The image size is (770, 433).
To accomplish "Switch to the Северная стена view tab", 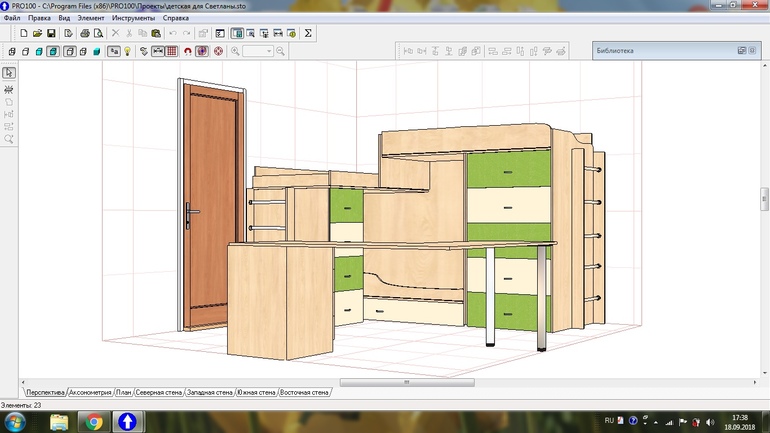I will pos(158,393).
